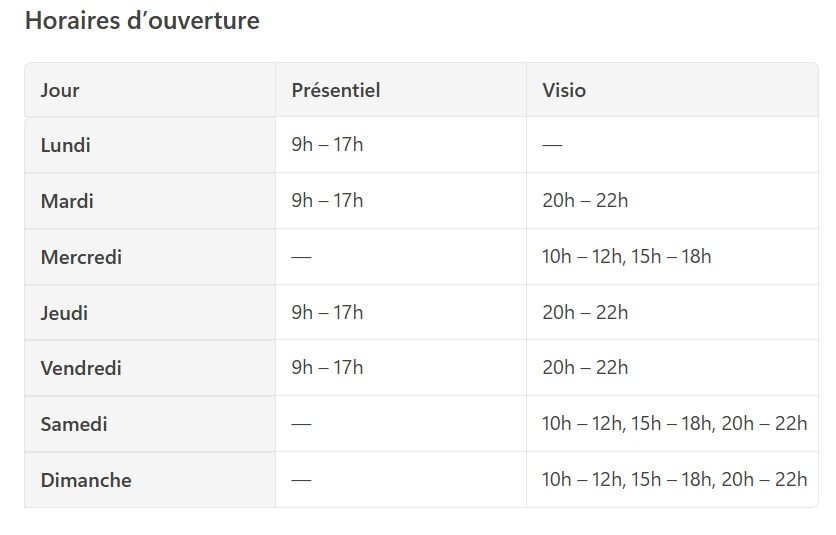Click the dash in Dimanche's Présentiel cell
The width and height of the screenshot is (836, 535).
301,480
